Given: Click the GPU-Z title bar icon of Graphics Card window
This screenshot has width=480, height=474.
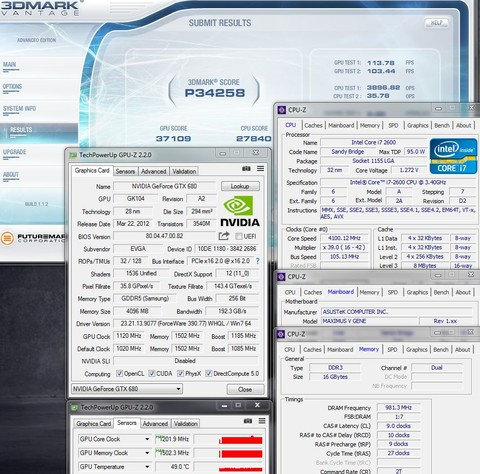Looking at the screenshot, I should [73, 155].
